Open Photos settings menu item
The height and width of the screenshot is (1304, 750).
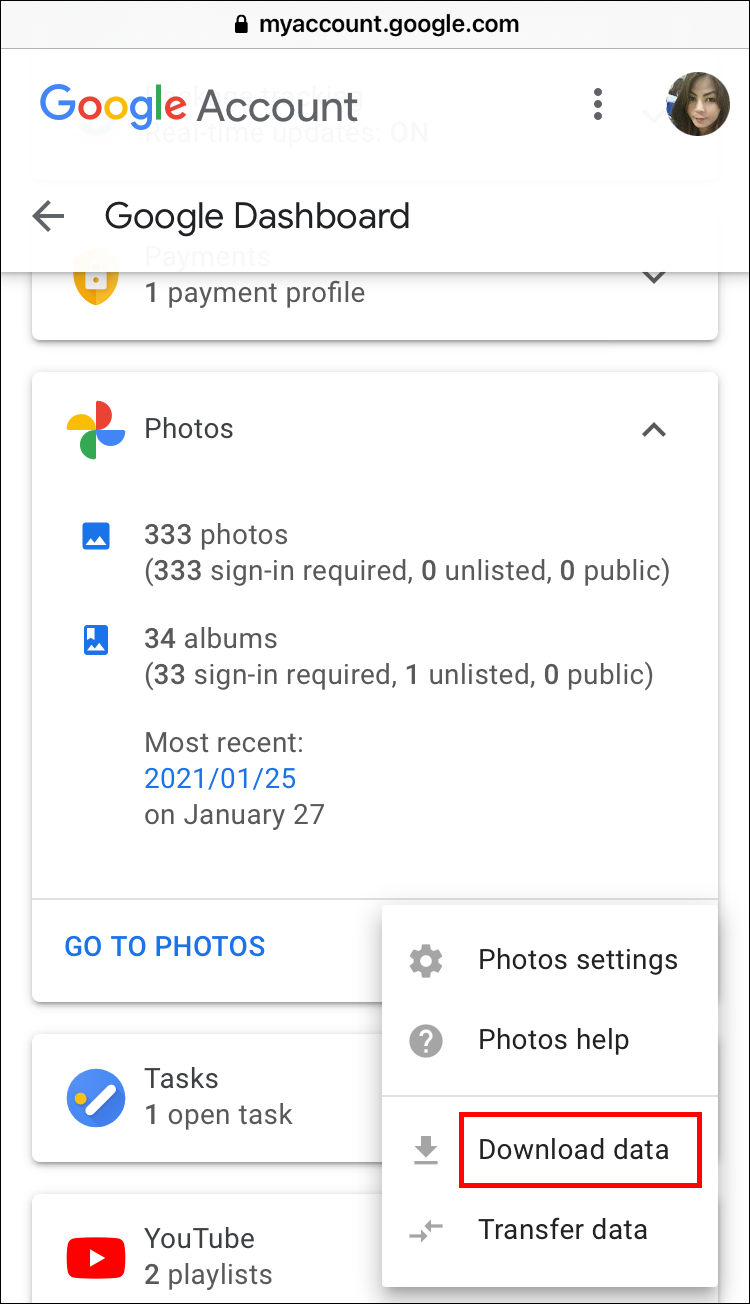[x=578, y=961]
